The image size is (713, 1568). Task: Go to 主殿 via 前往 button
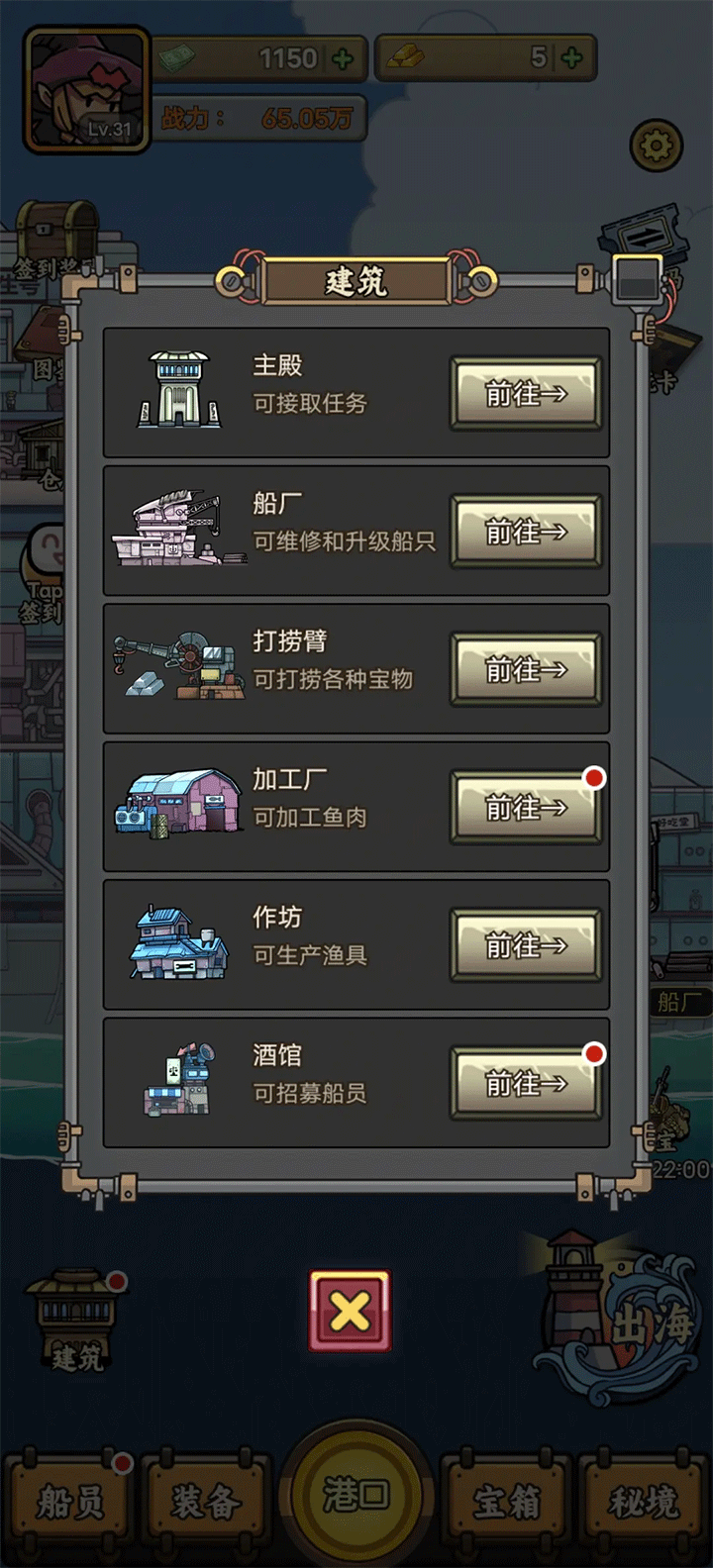point(526,394)
